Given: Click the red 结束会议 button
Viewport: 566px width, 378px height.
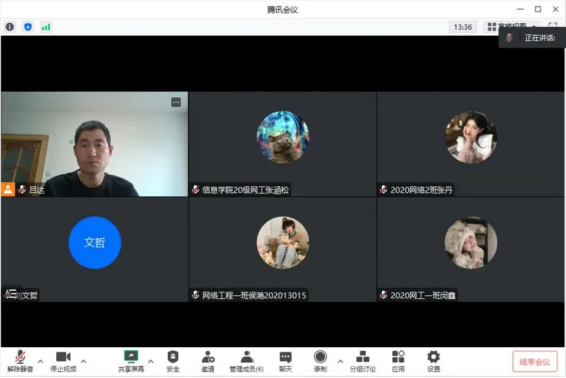Looking at the screenshot, I should (535, 361).
